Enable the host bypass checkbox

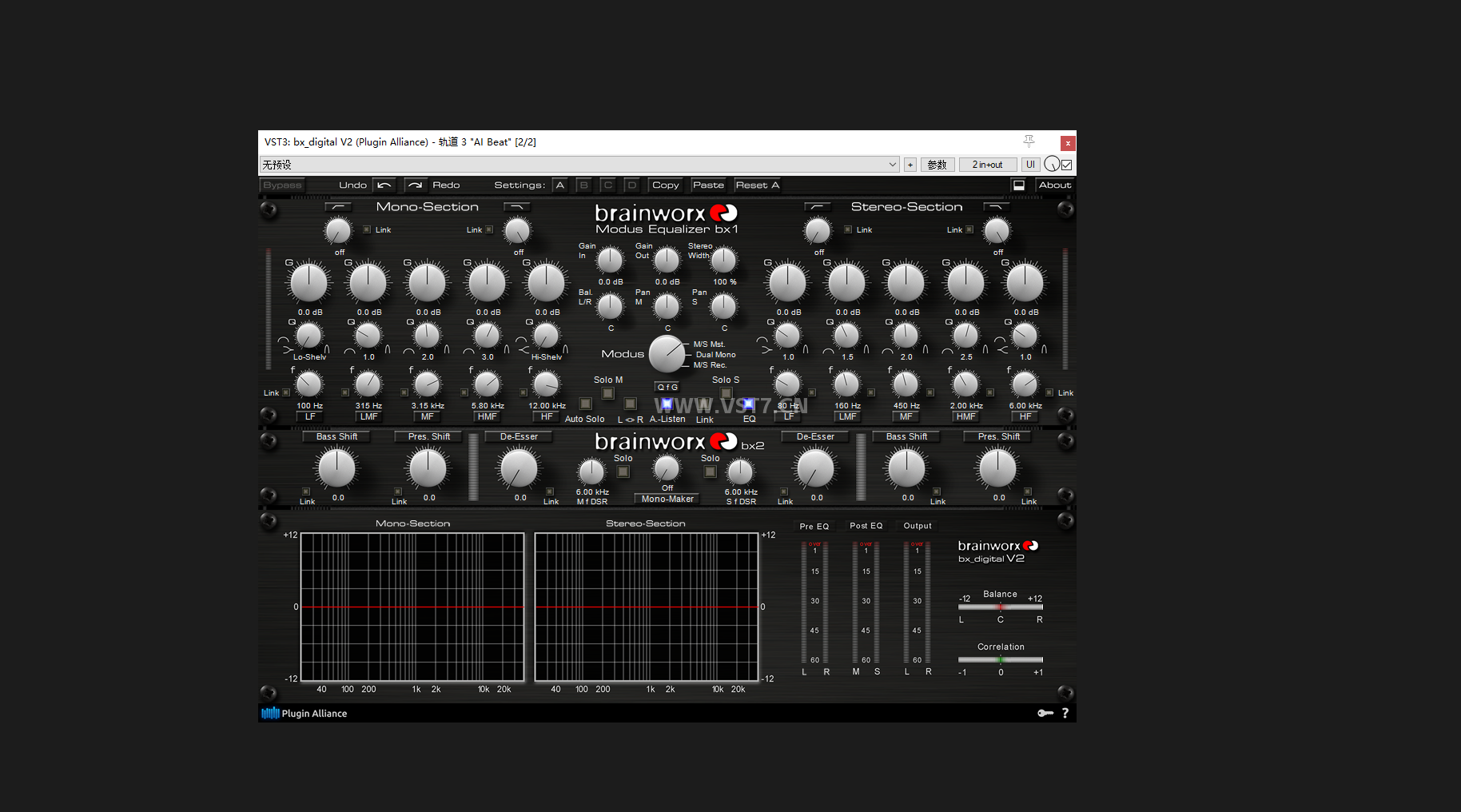tap(1066, 165)
